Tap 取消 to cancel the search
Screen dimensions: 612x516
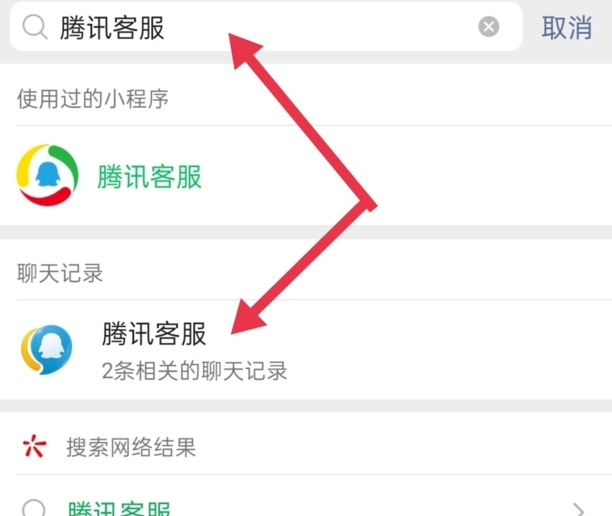(567, 27)
